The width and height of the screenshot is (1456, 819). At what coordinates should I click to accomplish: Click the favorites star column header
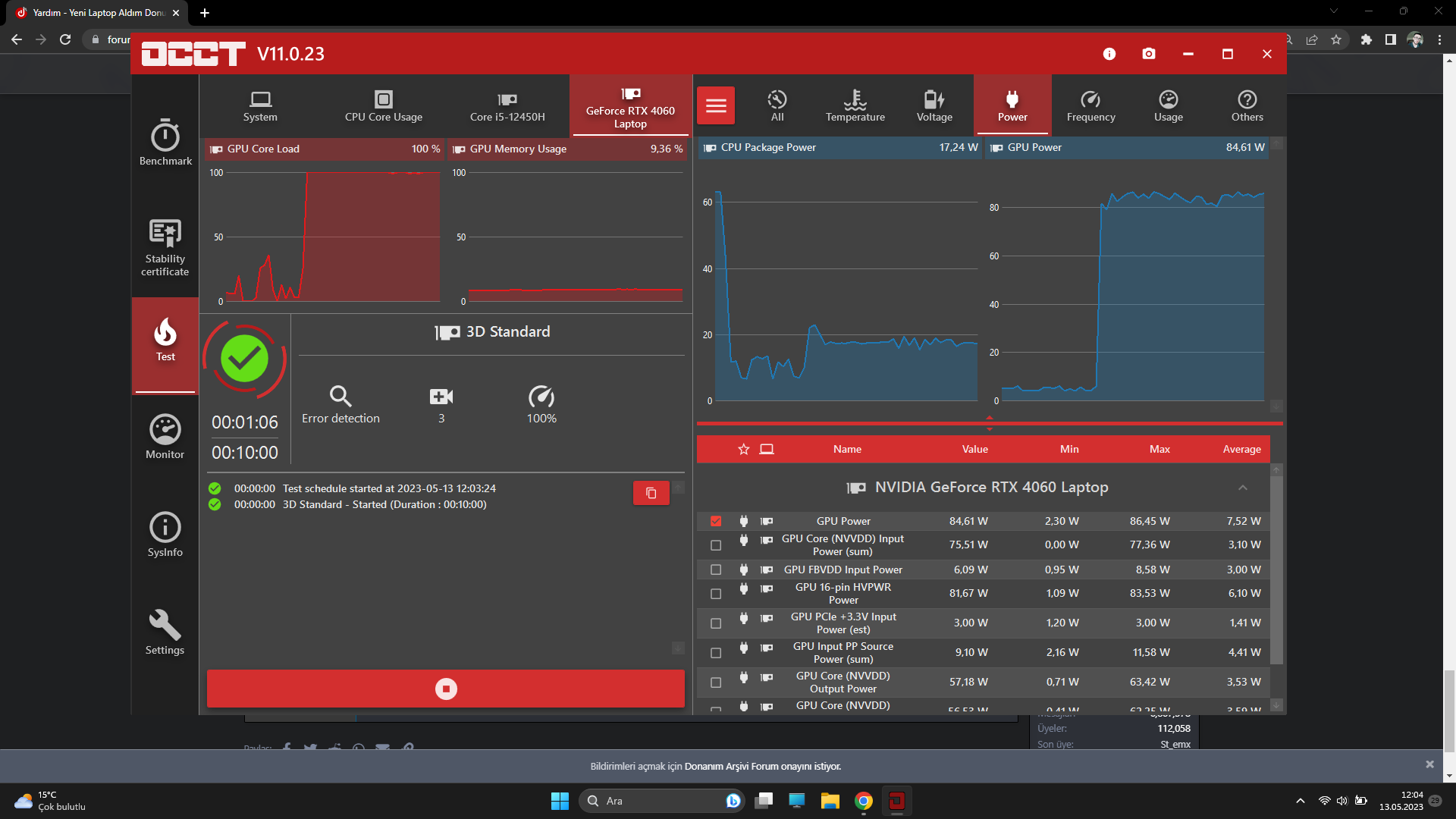[x=744, y=449]
